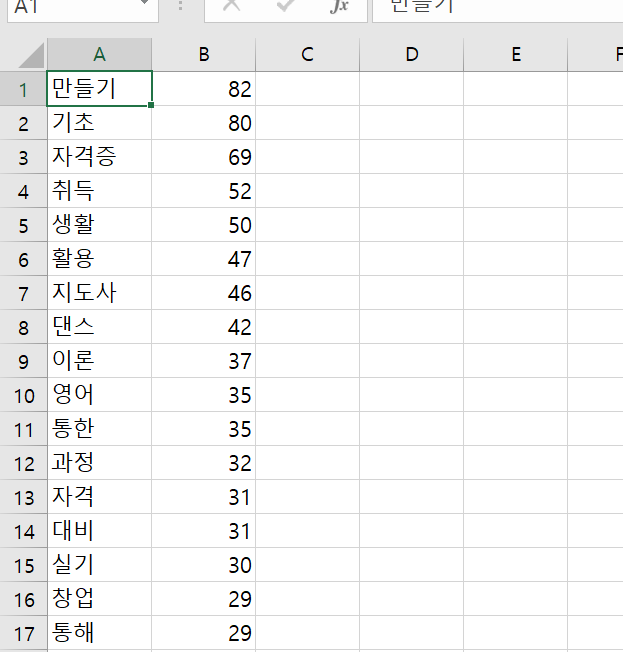The height and width of the screenshot is (652, 623).
Task: Select row 5 header
Action: point(23,225)
